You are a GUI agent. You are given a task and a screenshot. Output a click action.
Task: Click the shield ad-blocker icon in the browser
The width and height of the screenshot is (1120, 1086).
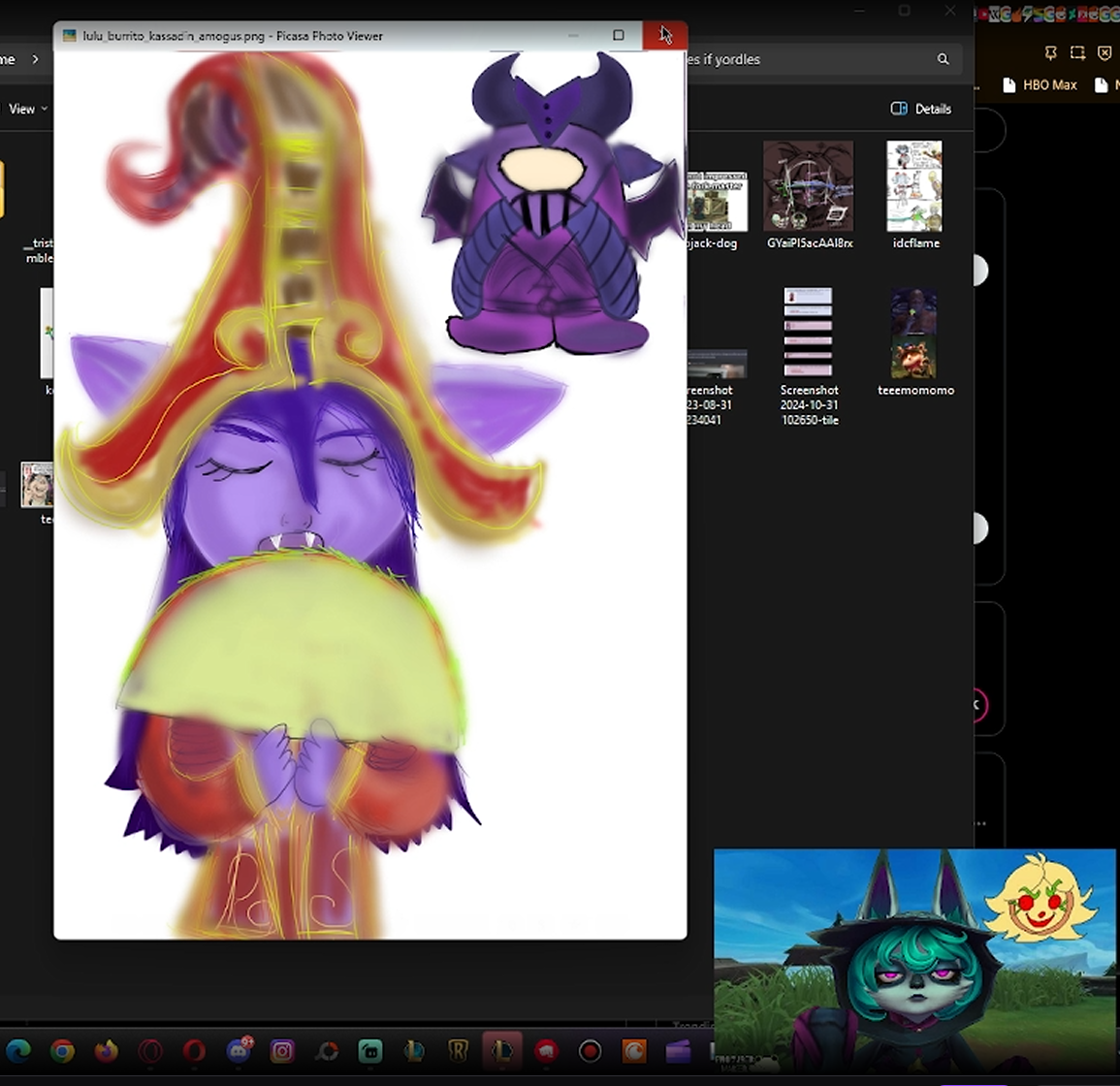pos(1104,53)
